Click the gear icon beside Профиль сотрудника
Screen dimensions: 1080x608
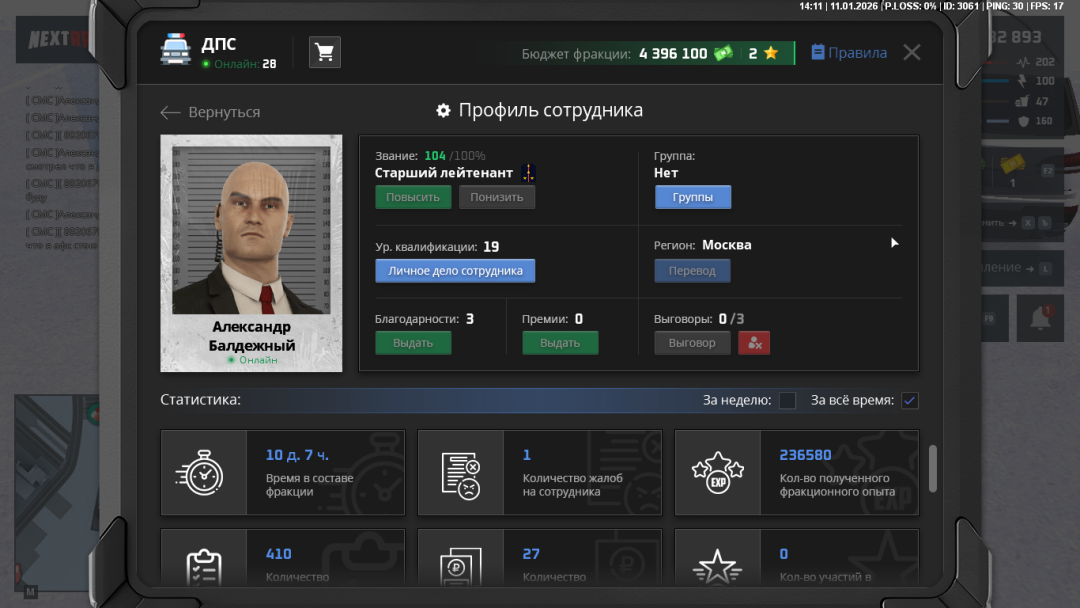pyautogui.click(x=443, y=111)
